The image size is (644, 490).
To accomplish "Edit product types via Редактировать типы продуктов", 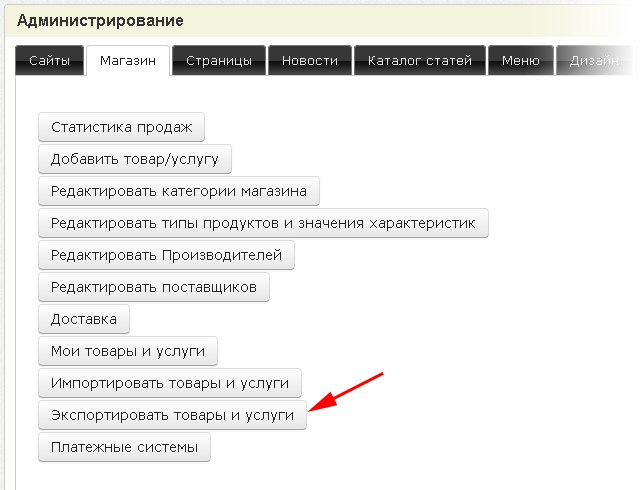I will (263, 223).
